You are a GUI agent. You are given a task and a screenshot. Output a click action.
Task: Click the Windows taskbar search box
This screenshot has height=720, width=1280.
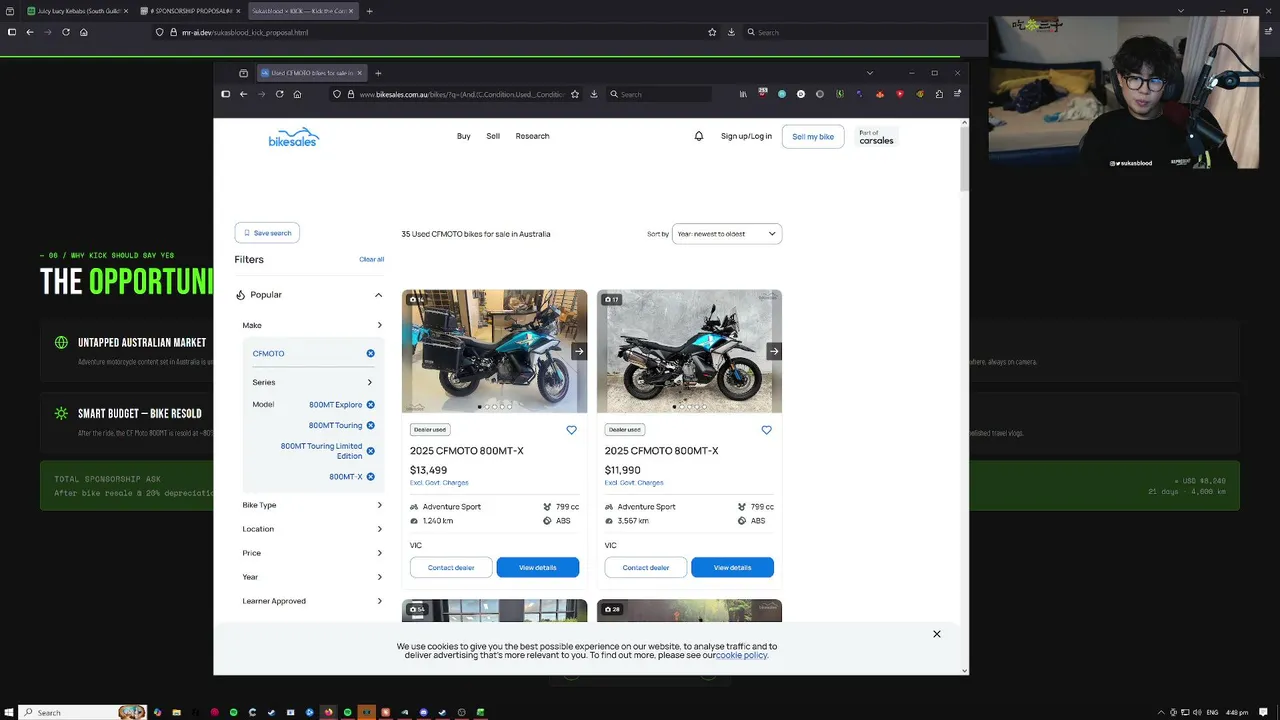pos(82,712)
